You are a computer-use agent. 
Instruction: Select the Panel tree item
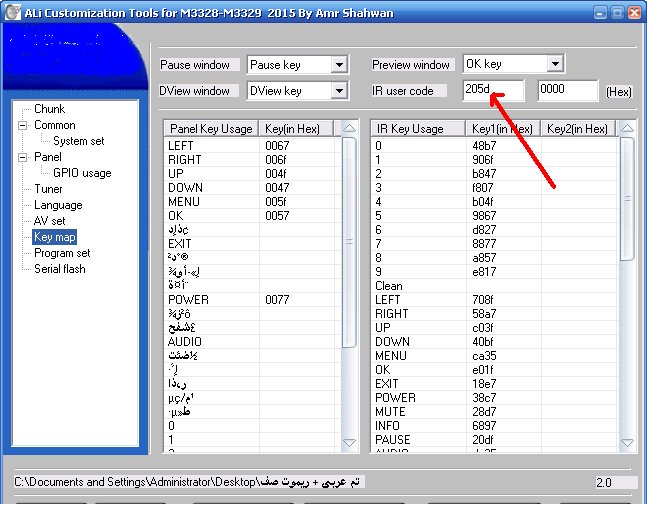[48, 157]
